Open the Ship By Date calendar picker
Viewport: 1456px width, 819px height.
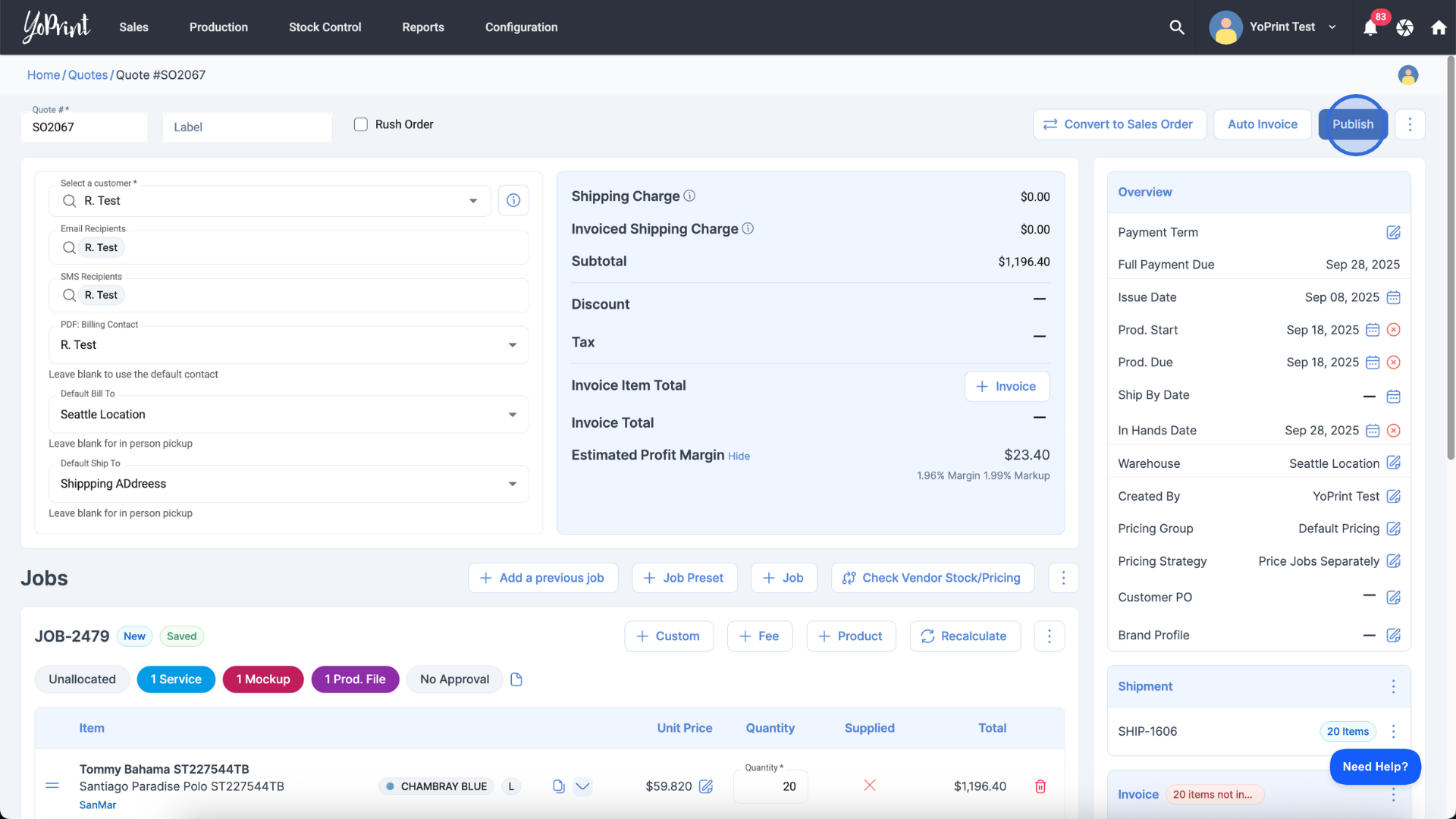(x=1393, y=396)
